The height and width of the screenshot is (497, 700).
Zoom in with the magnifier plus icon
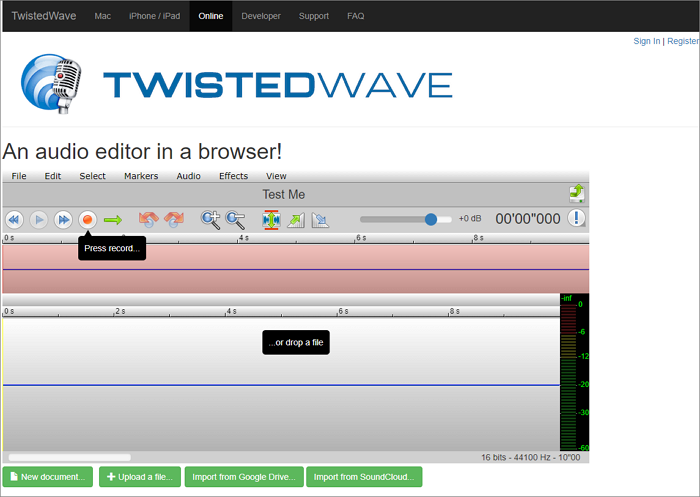tap(210, 219)
